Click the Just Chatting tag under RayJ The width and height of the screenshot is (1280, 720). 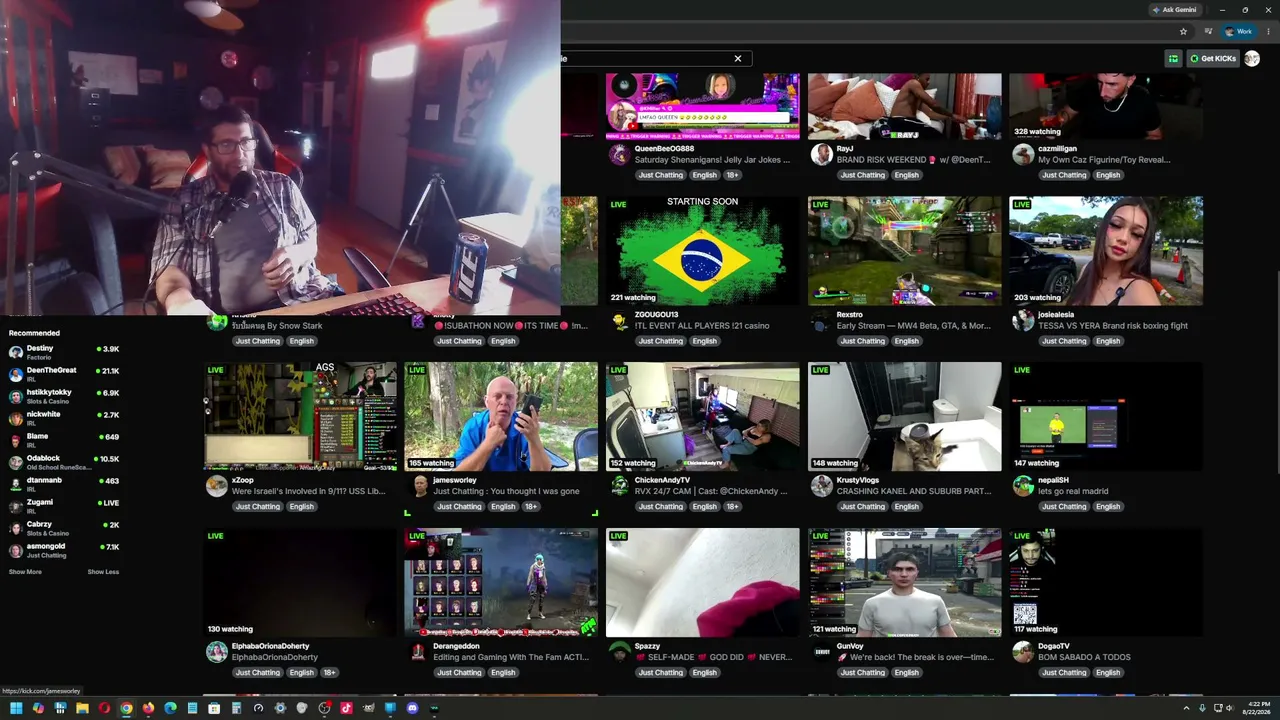(862, 175)
